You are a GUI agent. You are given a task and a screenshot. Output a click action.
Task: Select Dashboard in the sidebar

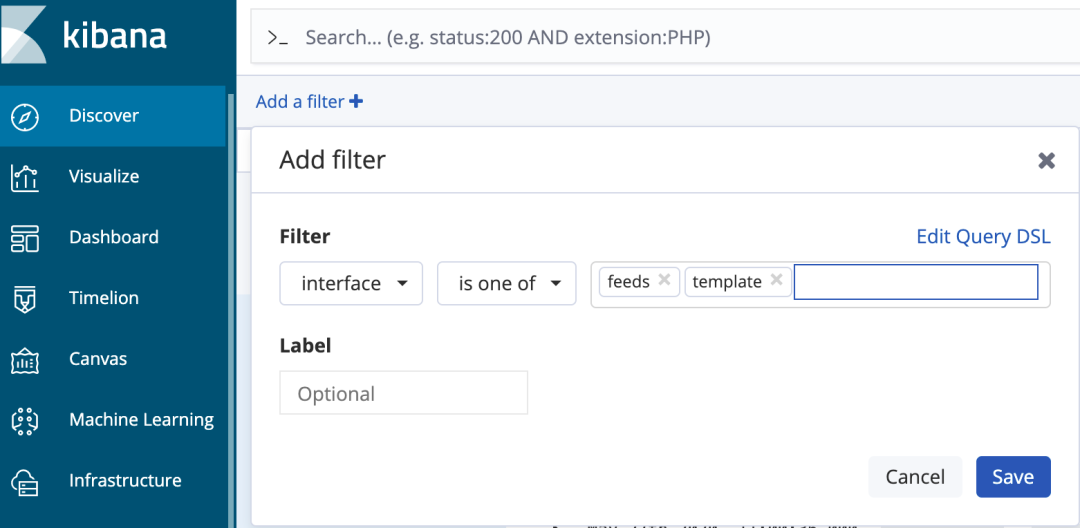[x=114, y=237]
